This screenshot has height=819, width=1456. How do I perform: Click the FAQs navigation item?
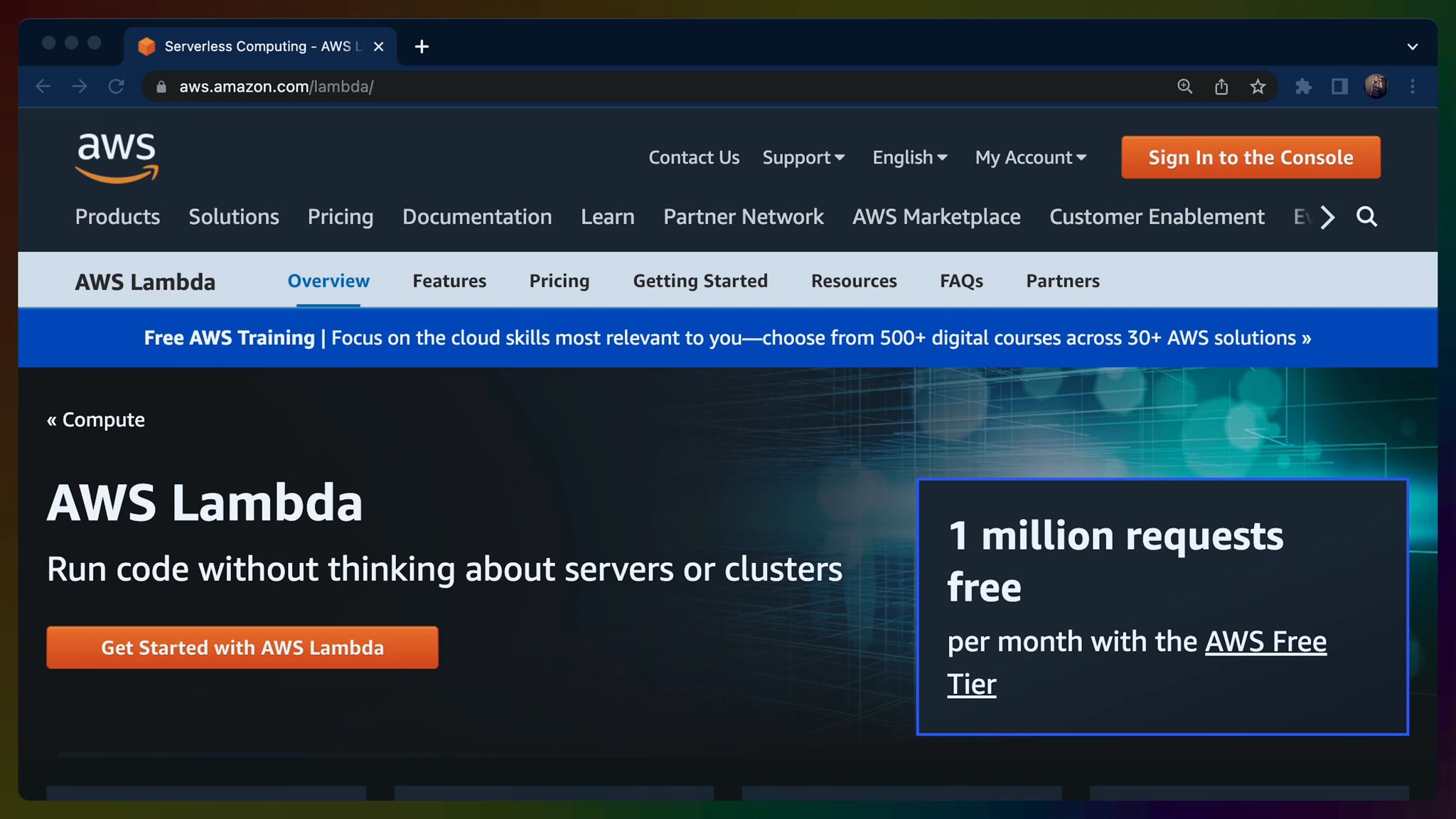click(x=961, y=280)
